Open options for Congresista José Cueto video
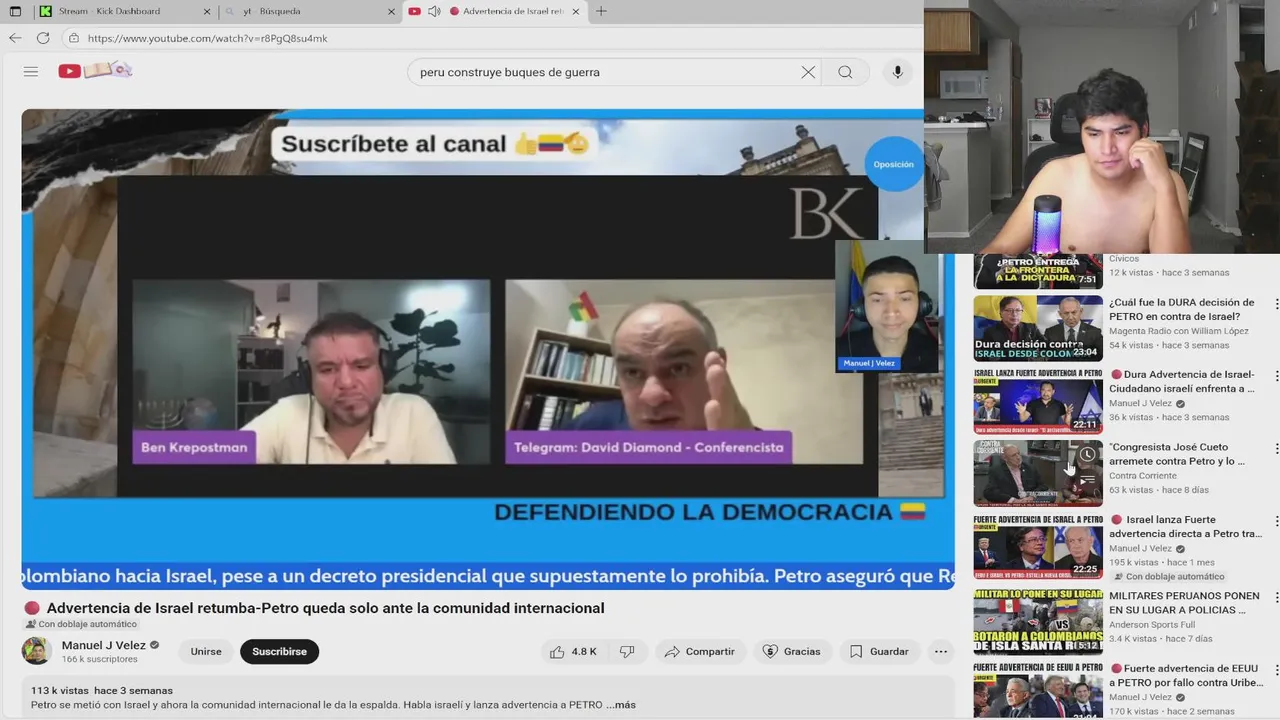The image size is (1280, 720). pyautogui.click(x=1275, y=448)
